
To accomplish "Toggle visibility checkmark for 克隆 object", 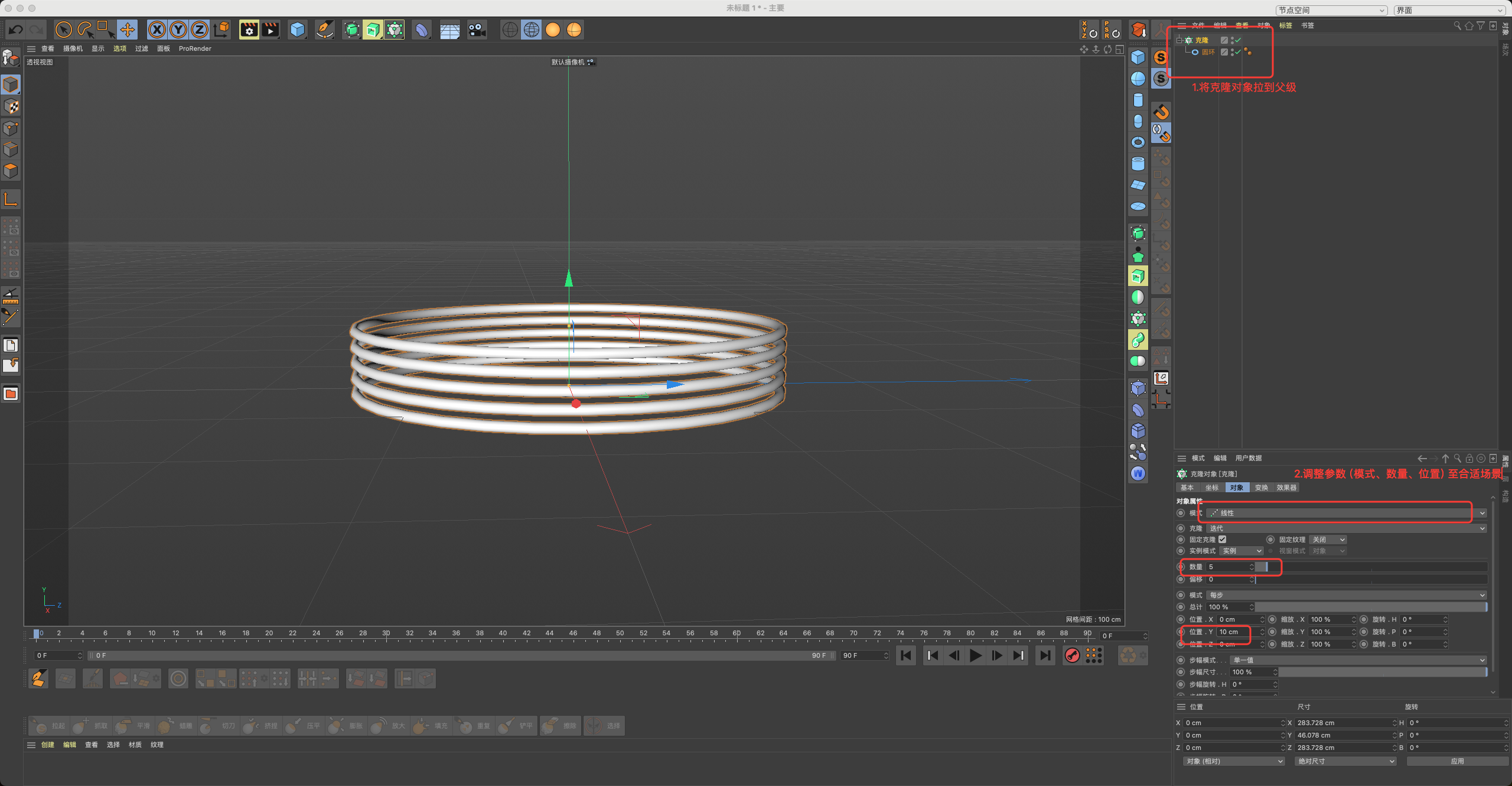I will (x=1238, y=40).
